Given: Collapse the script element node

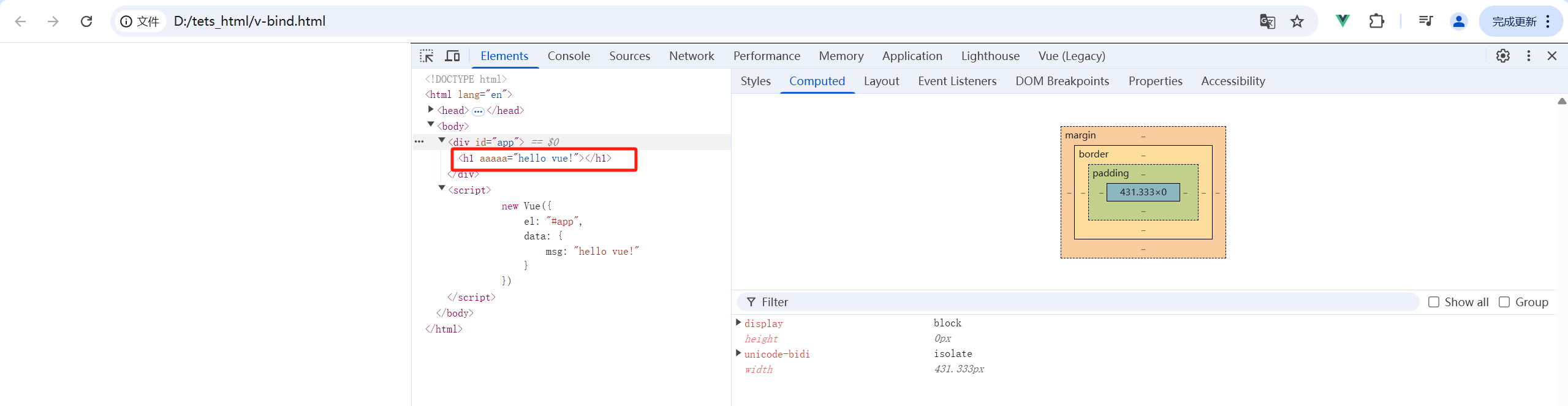Looking at the screenshot, I should pos(442,188).
